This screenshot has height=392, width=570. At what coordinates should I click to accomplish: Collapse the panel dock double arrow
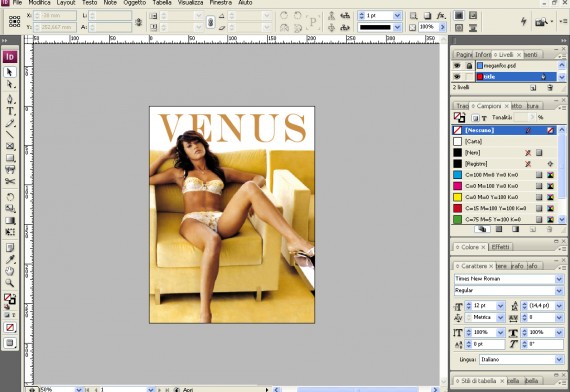click(x=563, y=40)
